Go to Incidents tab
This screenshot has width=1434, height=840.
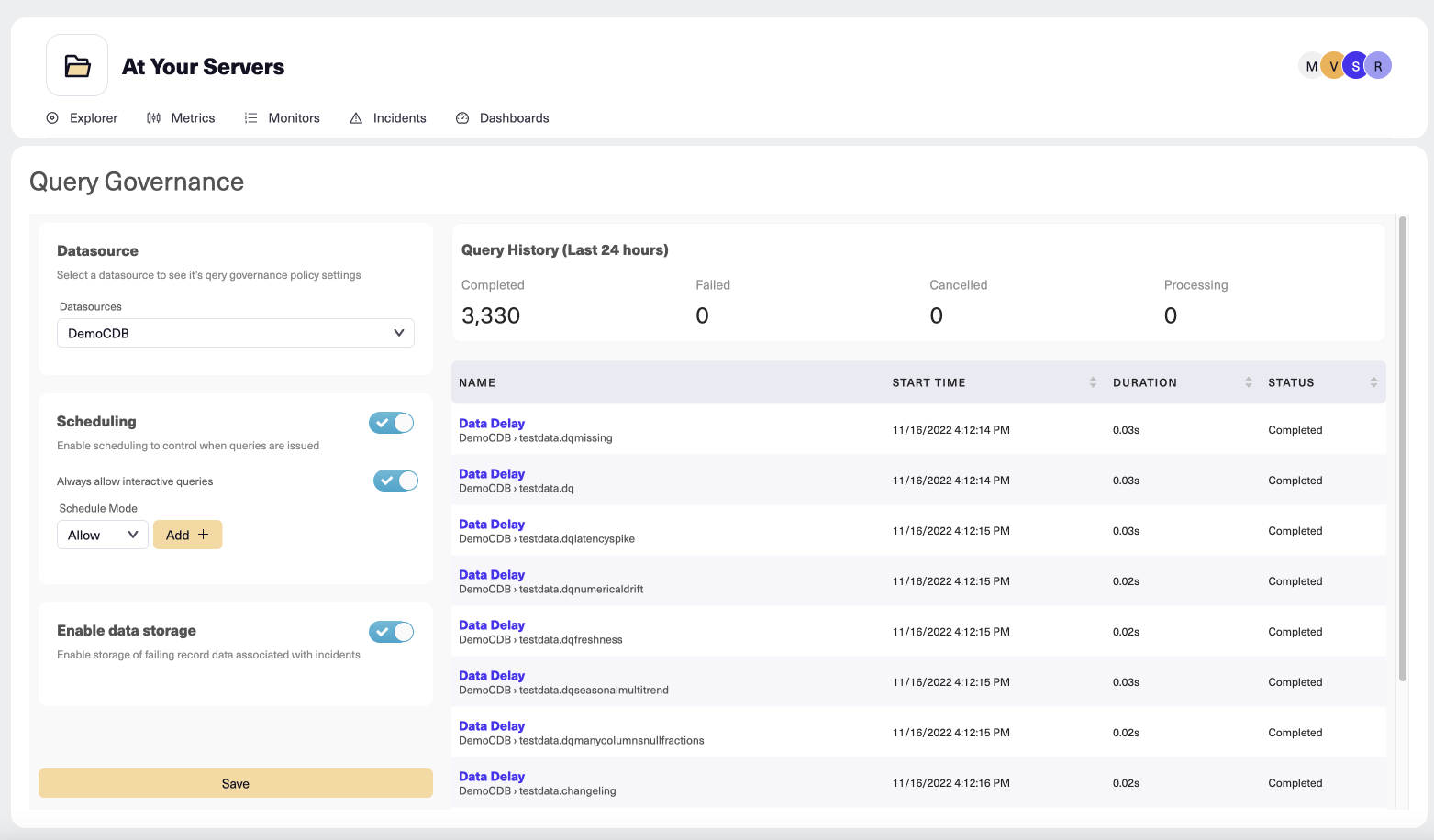tap(388, 118)
